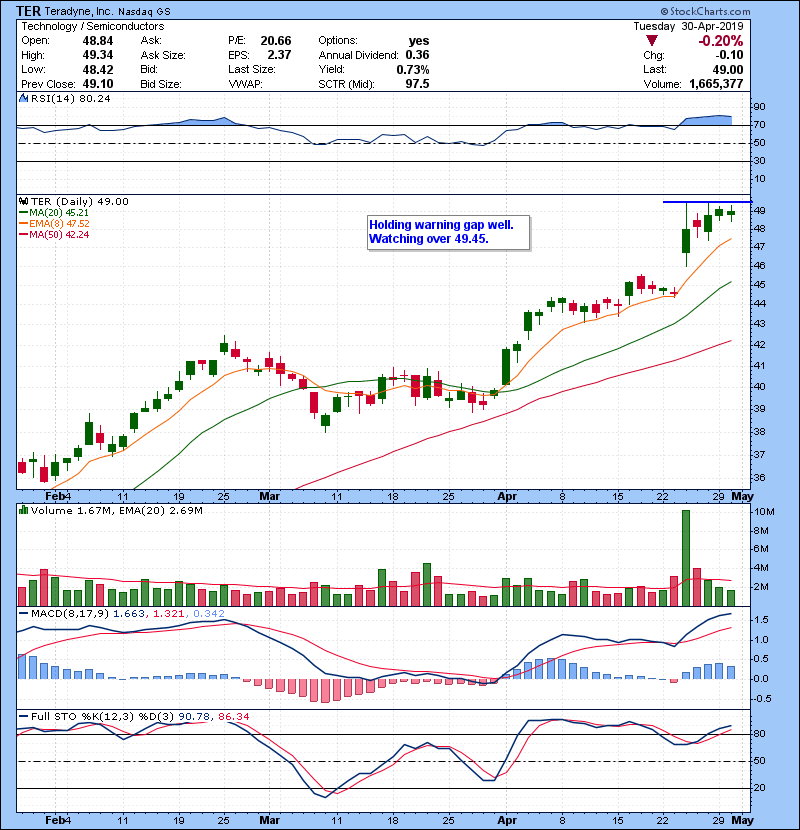The width and height of the screenshot is (800, 830).
Task: Click the Annual Dividend value 0.36
Action: pyautogui.click(x=417, y=55)
